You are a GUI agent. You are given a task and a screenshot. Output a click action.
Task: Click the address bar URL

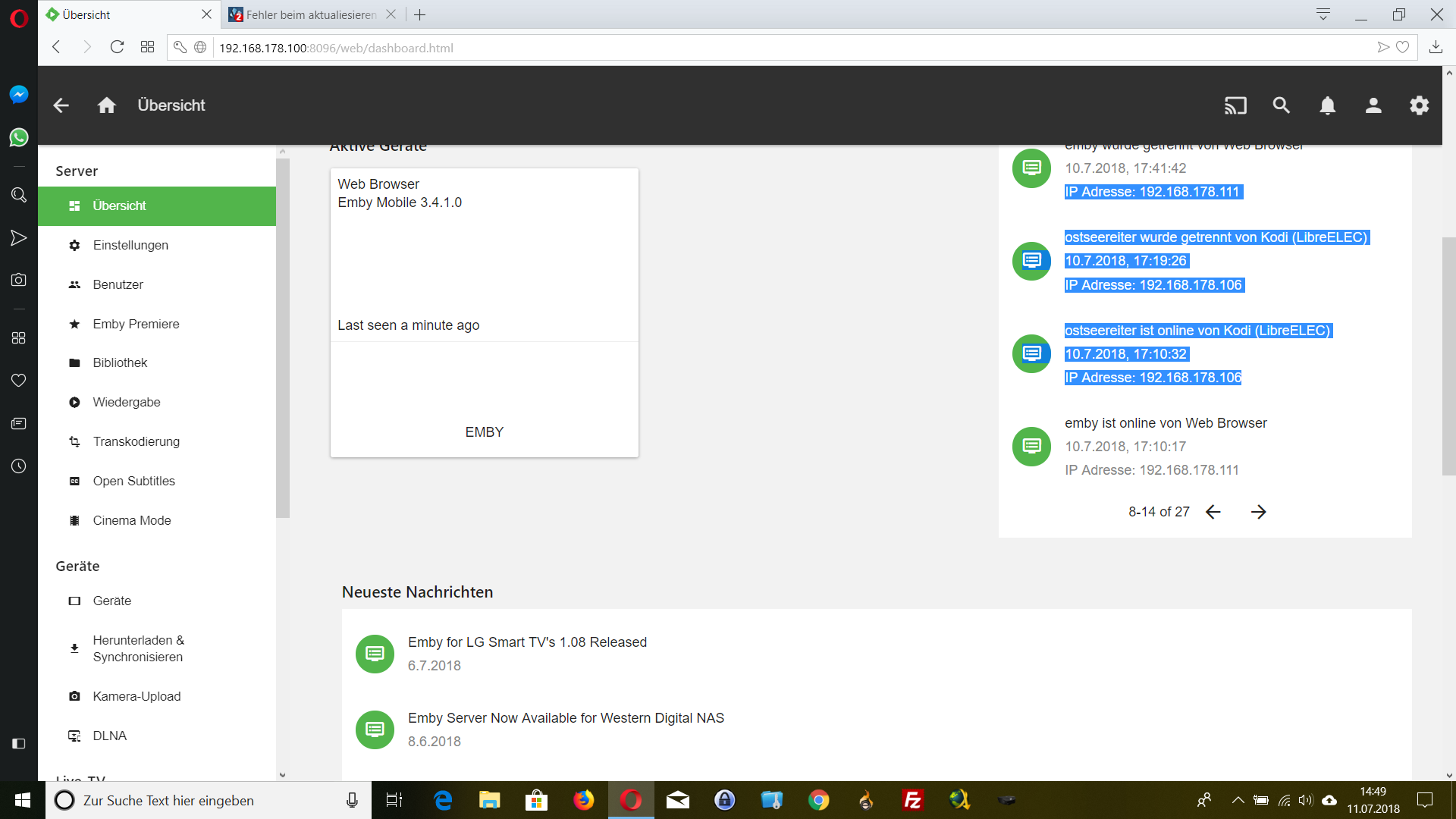(336, 48)
